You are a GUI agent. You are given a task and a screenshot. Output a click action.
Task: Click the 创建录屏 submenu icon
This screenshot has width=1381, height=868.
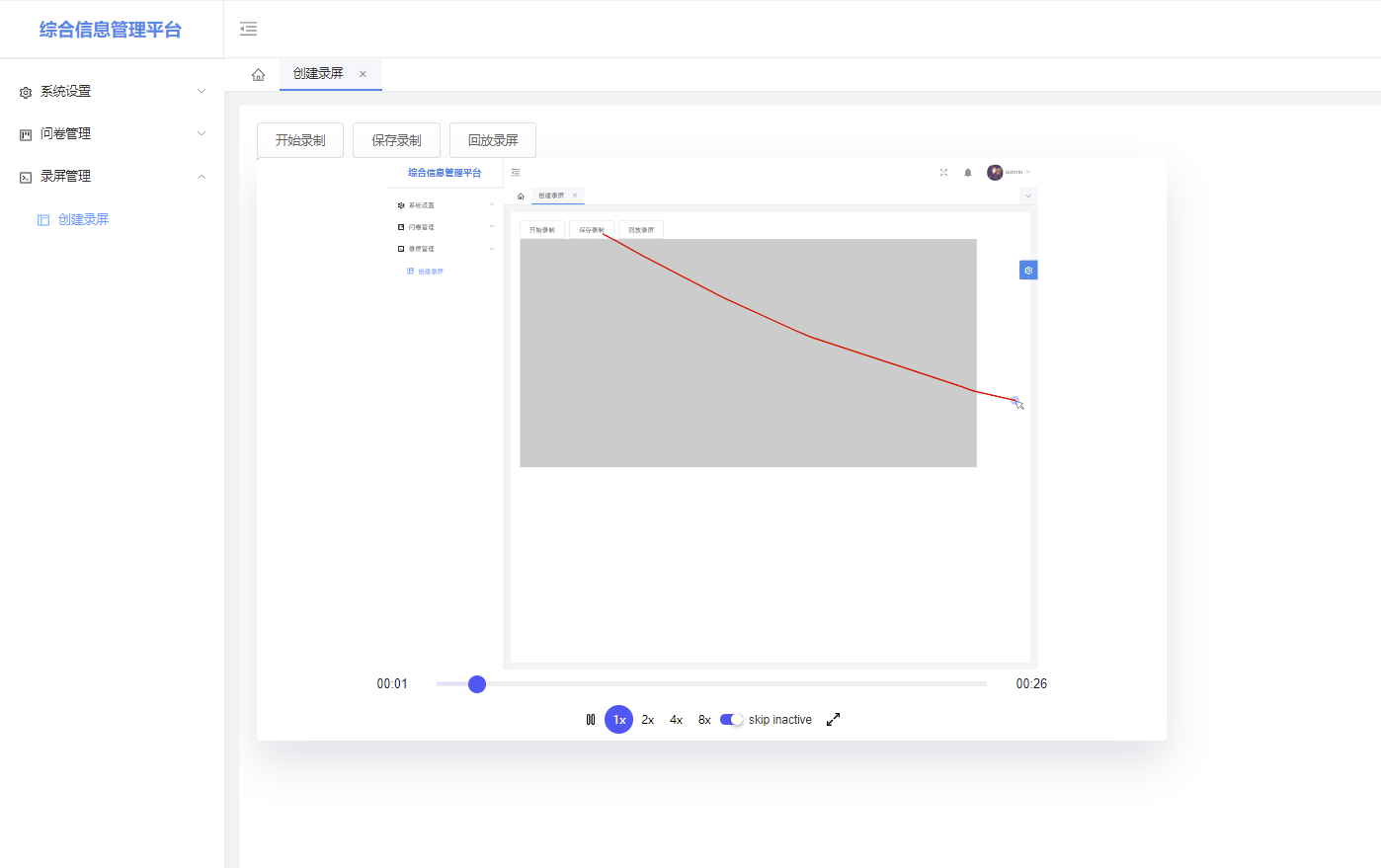[41, 219]
